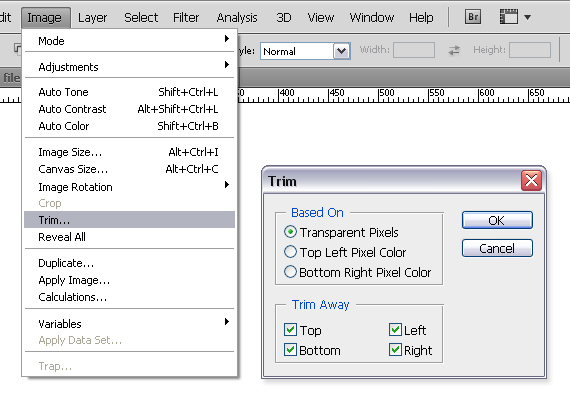Image resolution: width=570 pixels, height=397 pixels.
Task: Toggle the Right trim checkbox
Action: pos(395,350)
